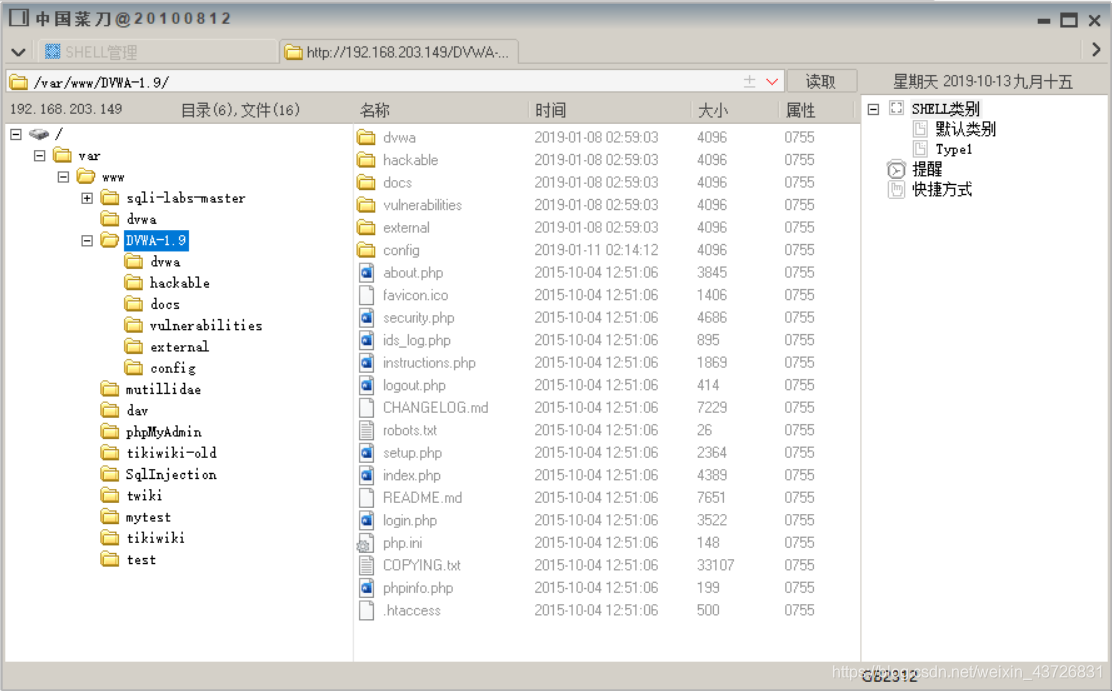
Task: Select test folder in tree
Action: 141,560
